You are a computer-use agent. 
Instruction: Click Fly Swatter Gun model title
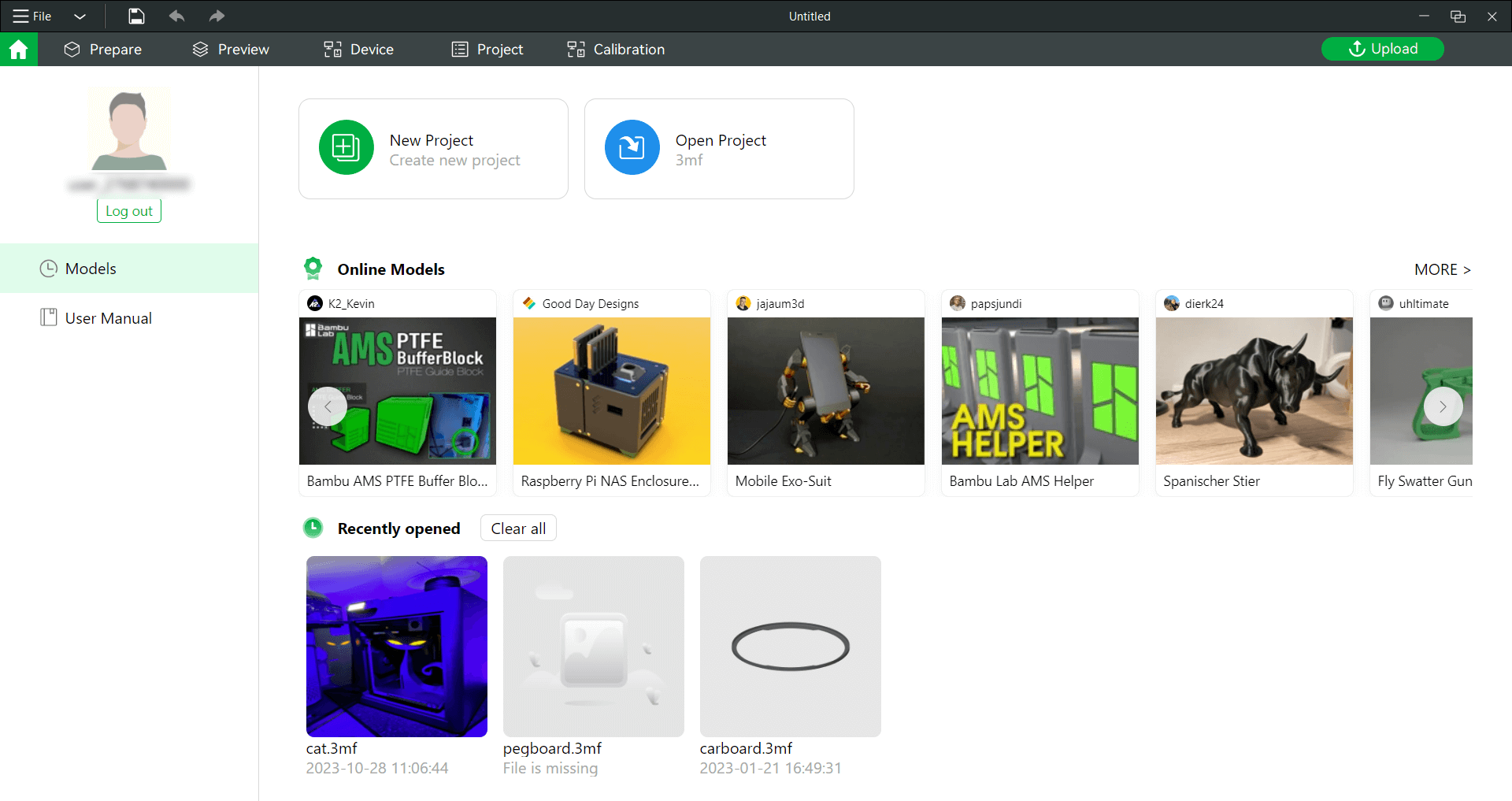(x=1425, y=481)
